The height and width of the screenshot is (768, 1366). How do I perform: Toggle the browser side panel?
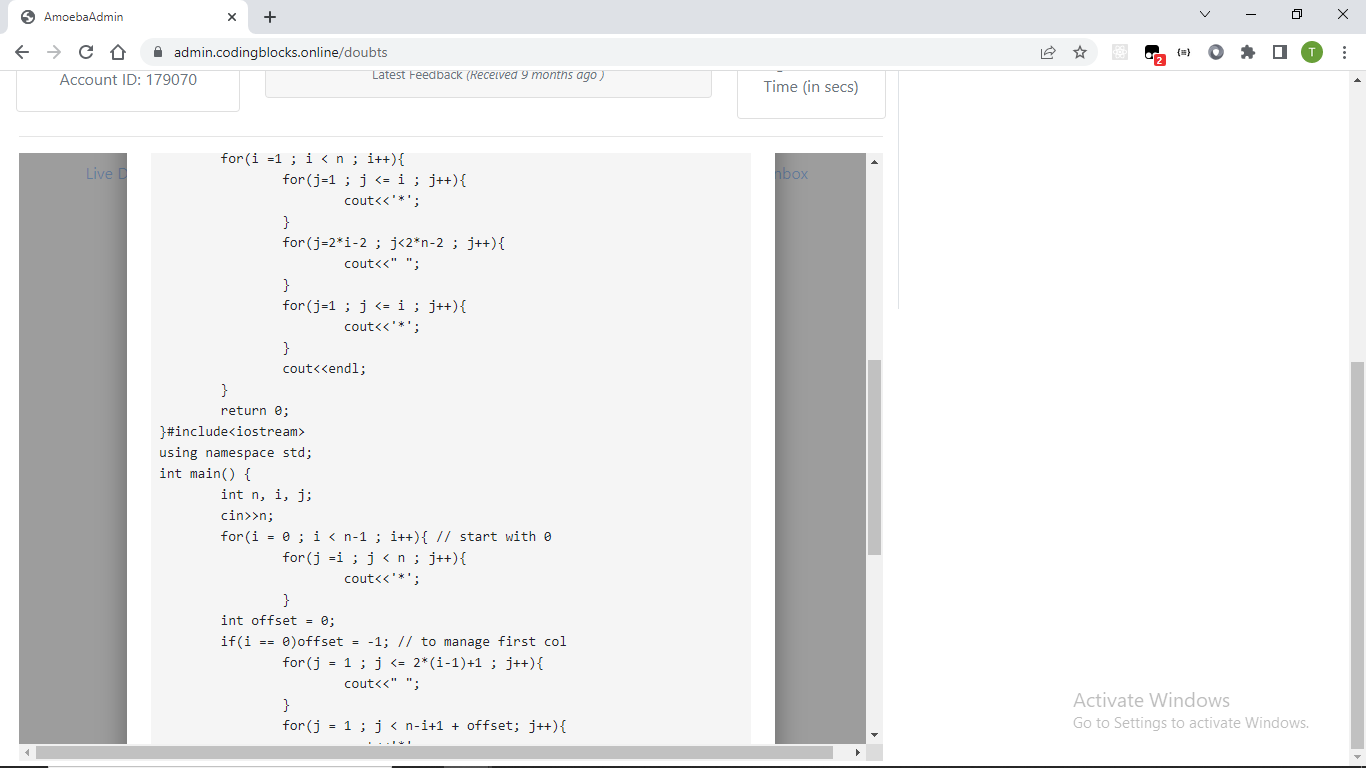coord(1279,52)
